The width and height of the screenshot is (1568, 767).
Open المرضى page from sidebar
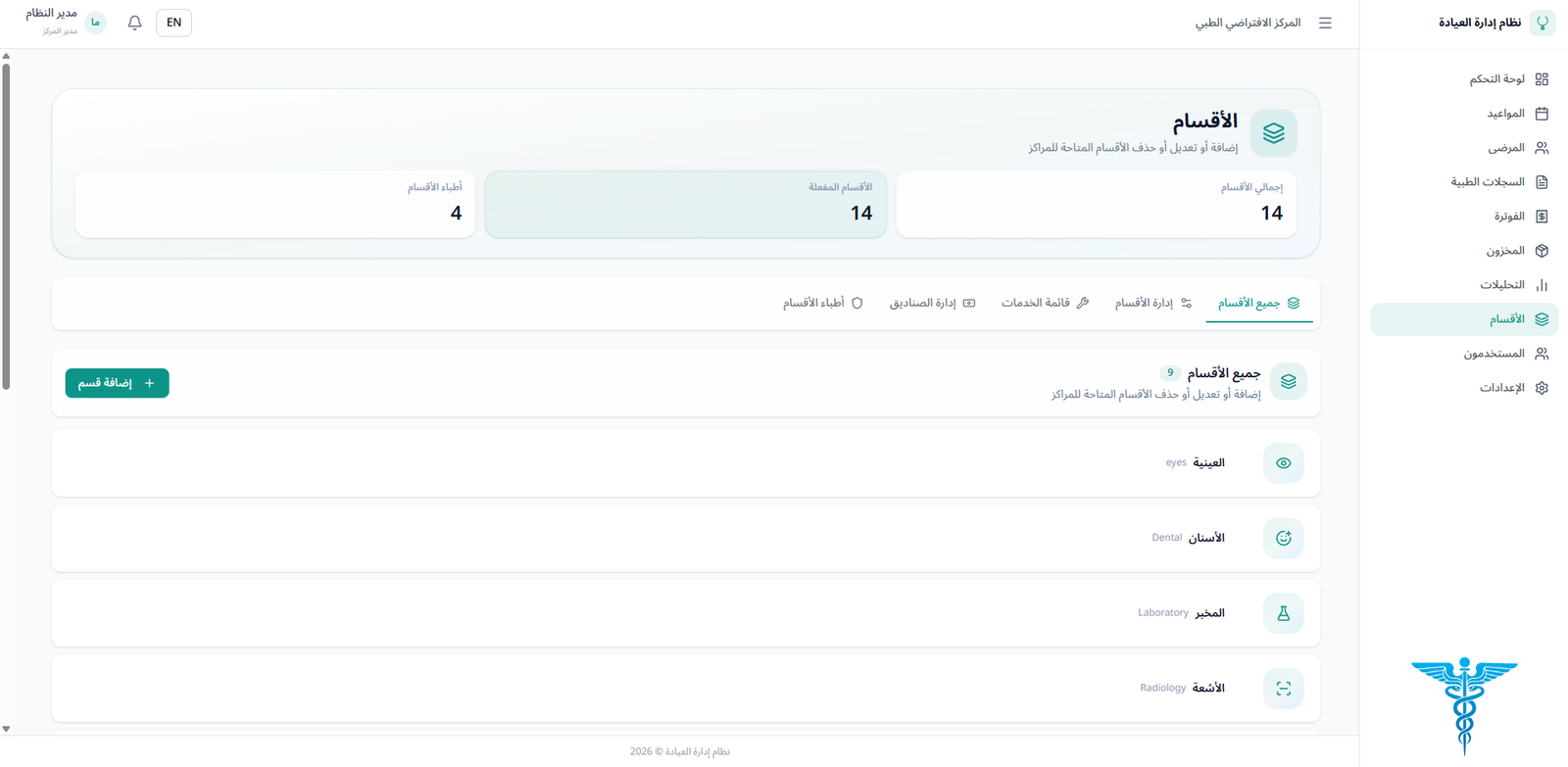(1464, 148)
